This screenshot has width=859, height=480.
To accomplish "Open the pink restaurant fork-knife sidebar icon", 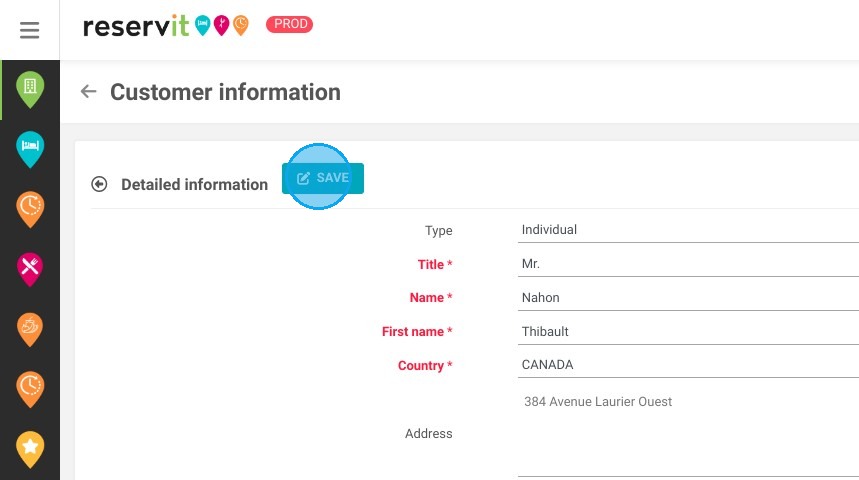I will (30, 269).
